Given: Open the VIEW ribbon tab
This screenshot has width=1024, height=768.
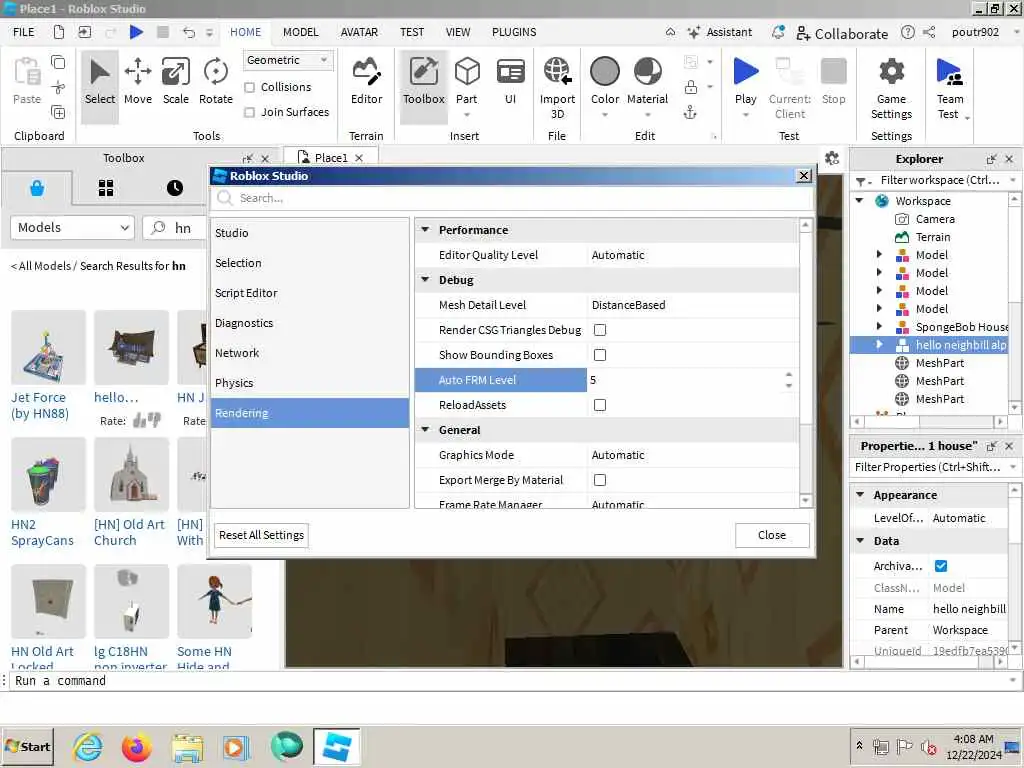Looking at the screenshot, I should pos(458,32).
